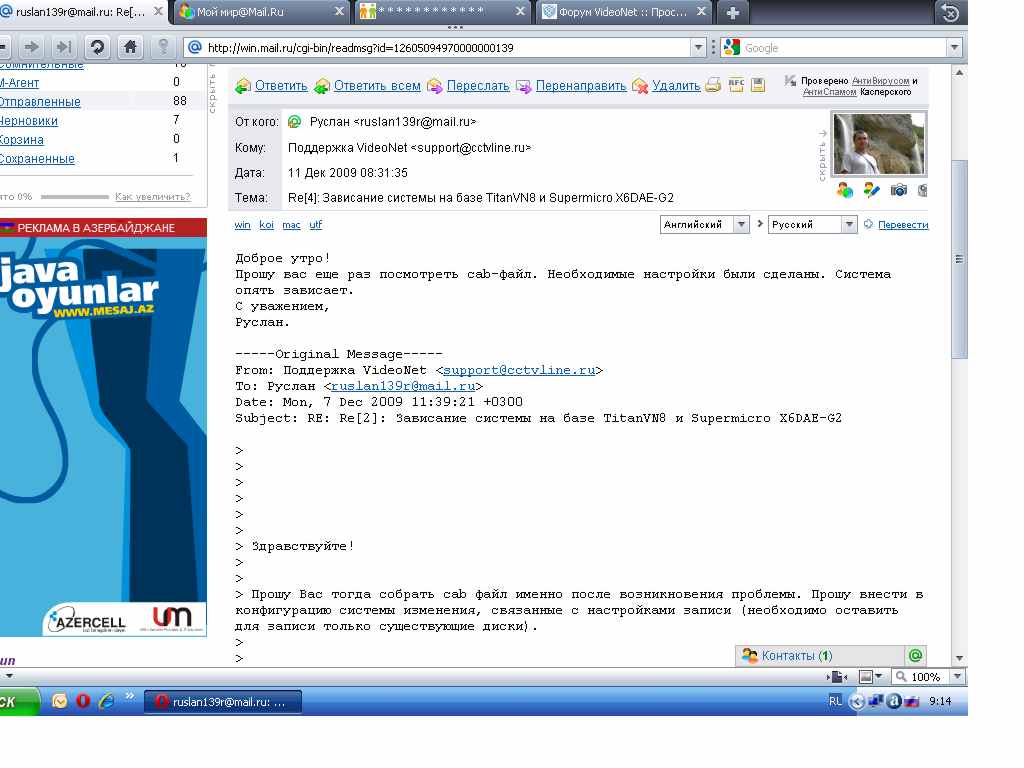Click the green @ agent icon near Contacts
The width and height of the screenshot is (1024, 768).
pos(916,656)
